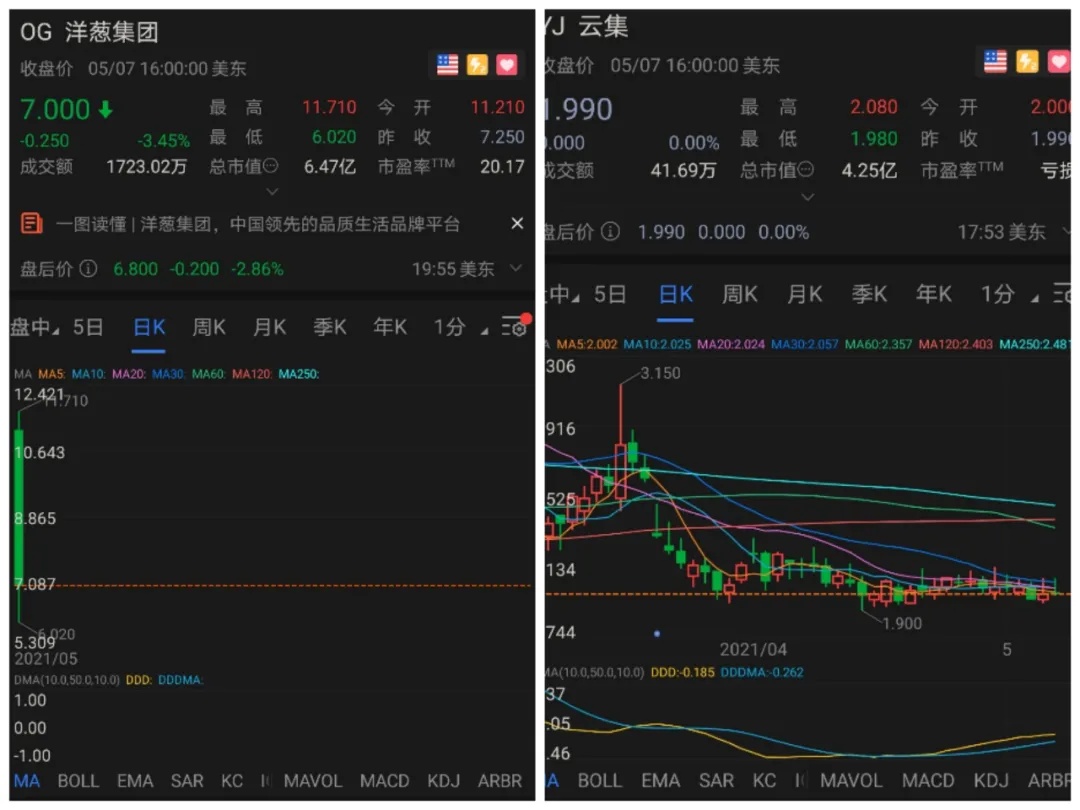Open chart settings icon in OG panel

(x=515, y=326)
